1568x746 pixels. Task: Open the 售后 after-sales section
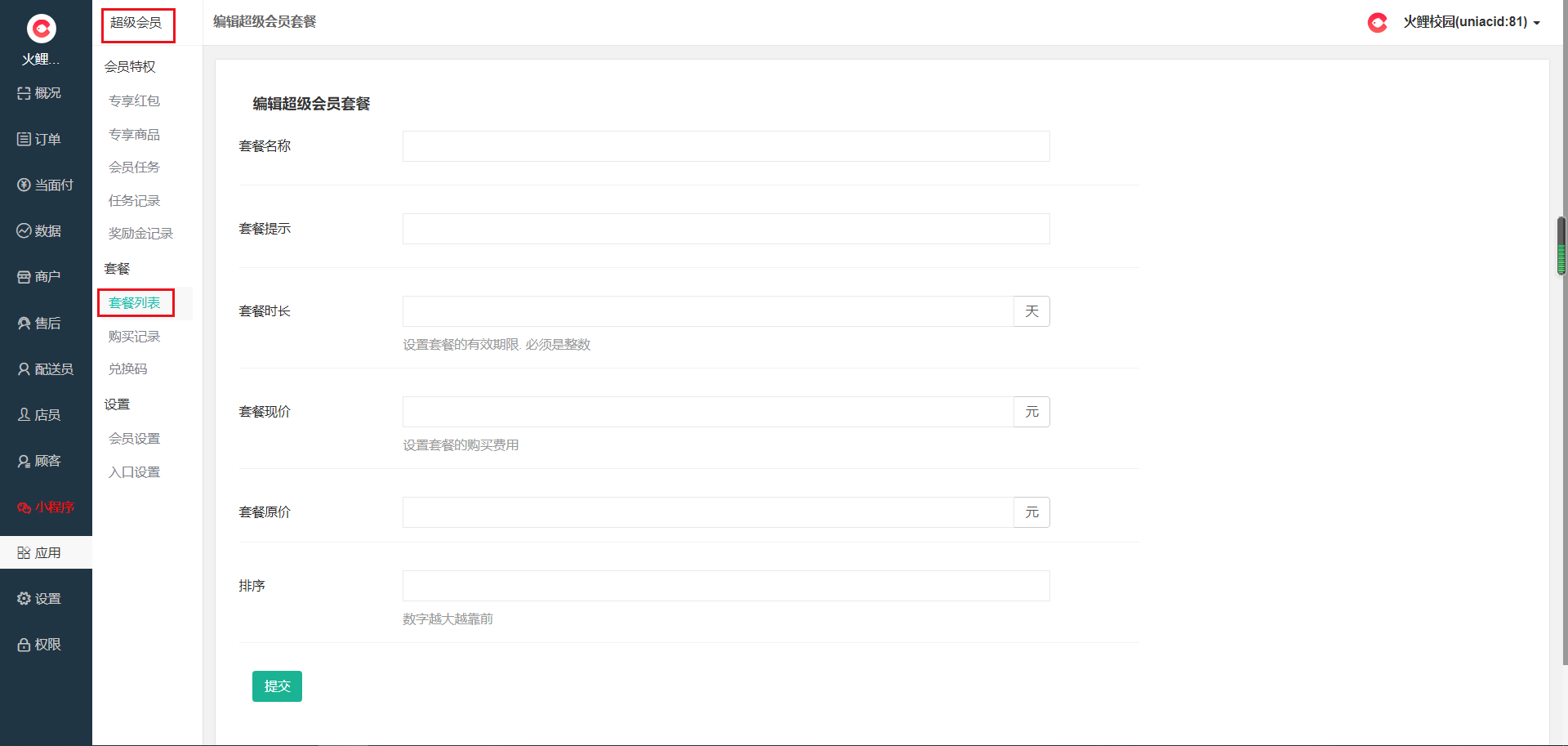39,323
